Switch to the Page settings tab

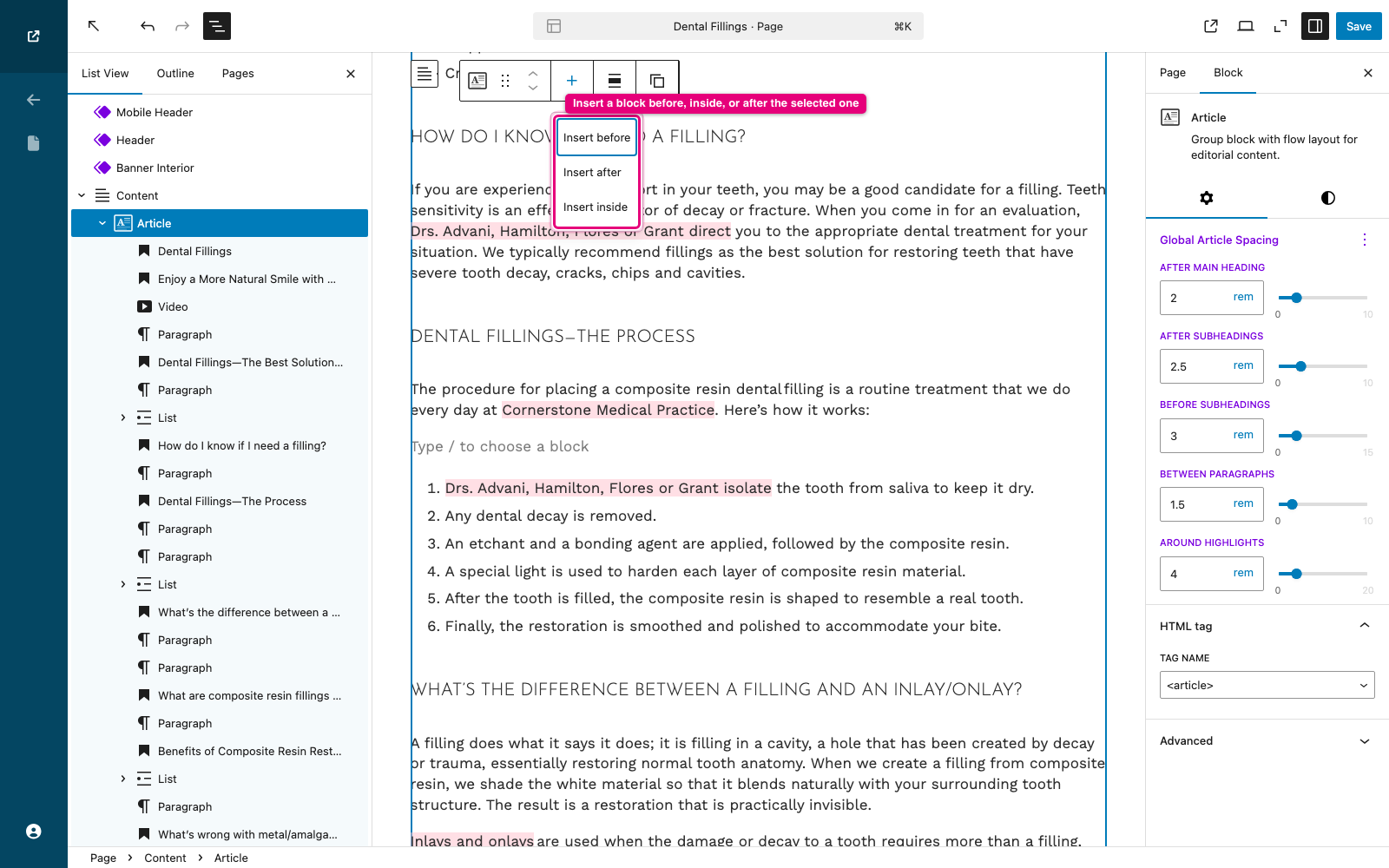click(1173, 73)
